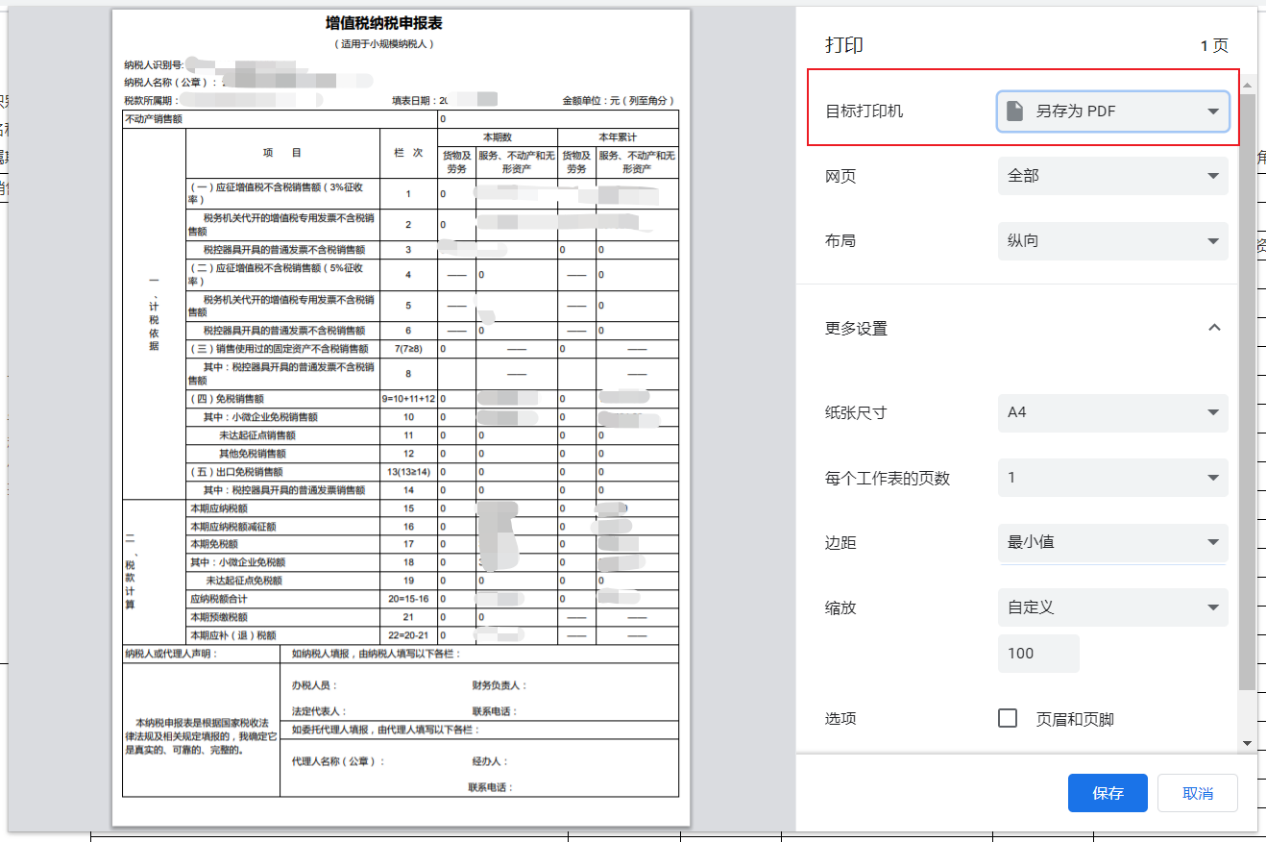Open the 布局 layout dropdown showing 纵向

pyautogui.click(x=1112, y=241)
